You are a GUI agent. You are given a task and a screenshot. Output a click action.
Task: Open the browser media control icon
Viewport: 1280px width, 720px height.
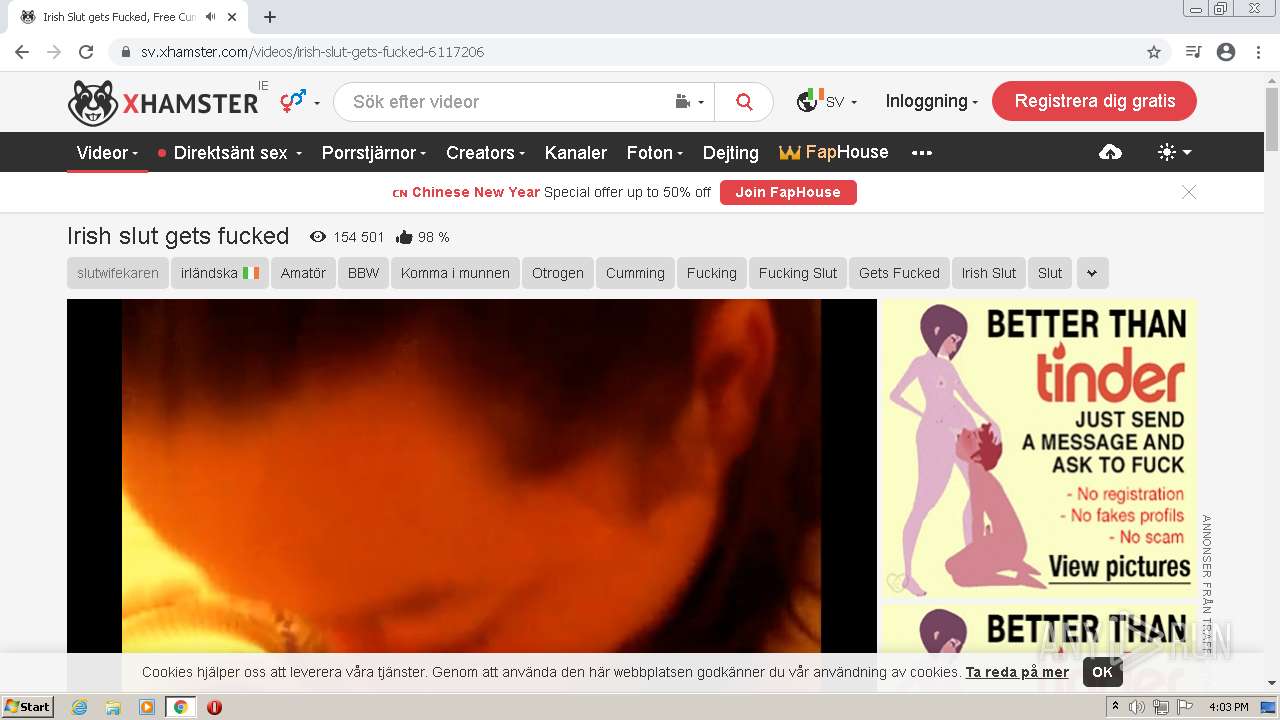coord(1193,52)
